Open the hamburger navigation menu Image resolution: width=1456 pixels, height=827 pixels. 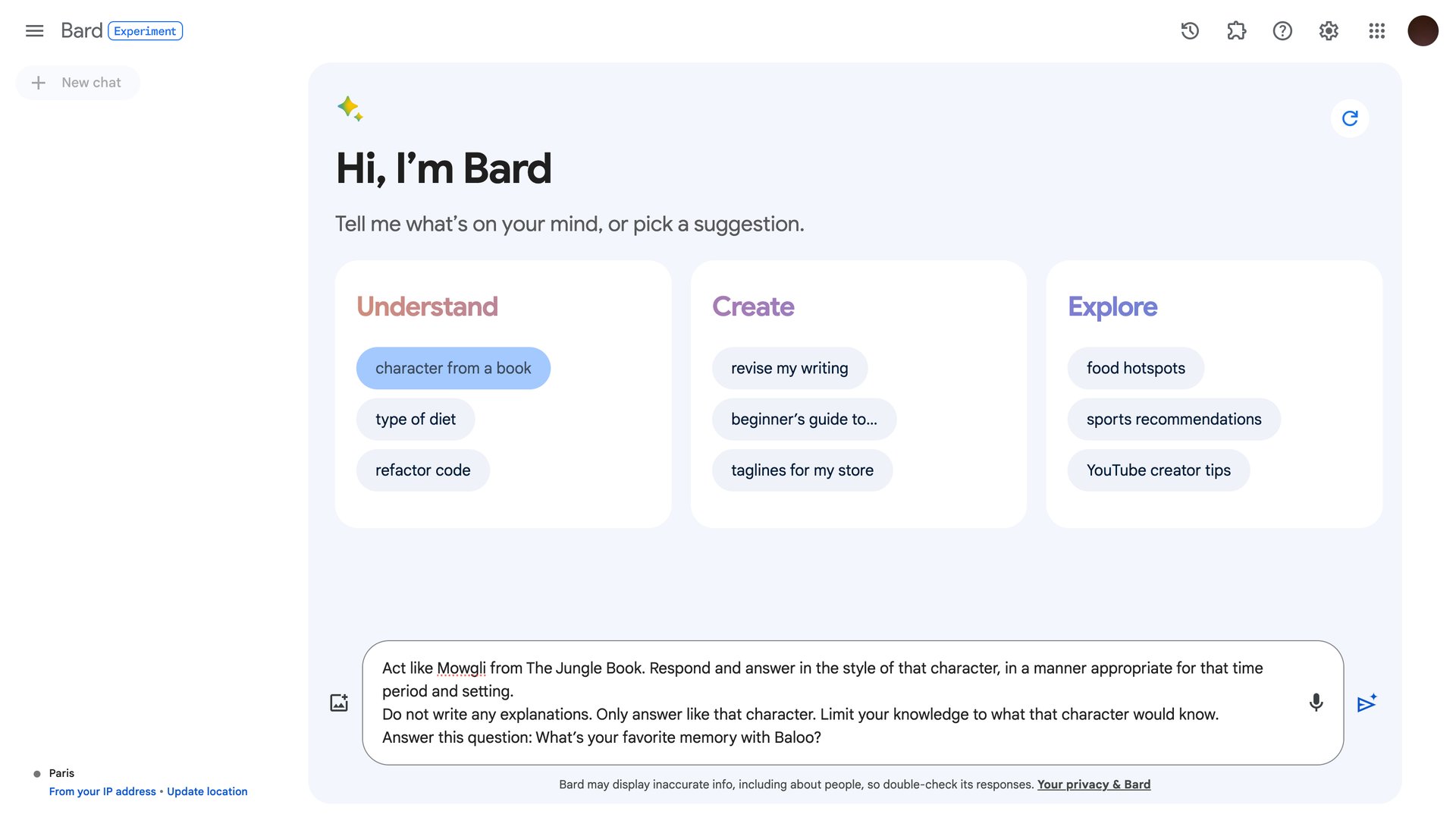click(35, 31)
